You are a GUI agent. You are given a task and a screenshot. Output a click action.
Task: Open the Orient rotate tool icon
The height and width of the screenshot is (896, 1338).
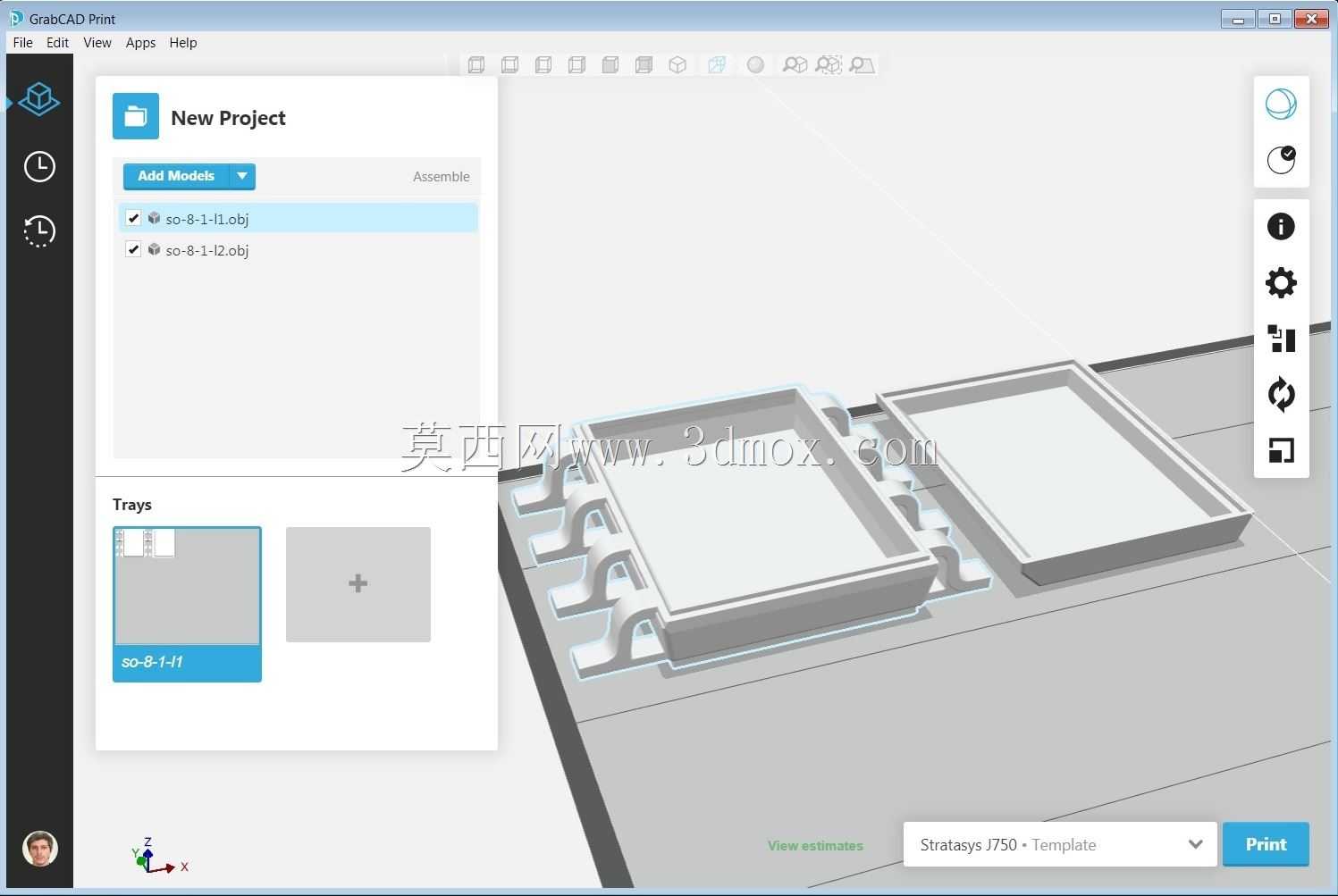click(x=1281, y=395)
